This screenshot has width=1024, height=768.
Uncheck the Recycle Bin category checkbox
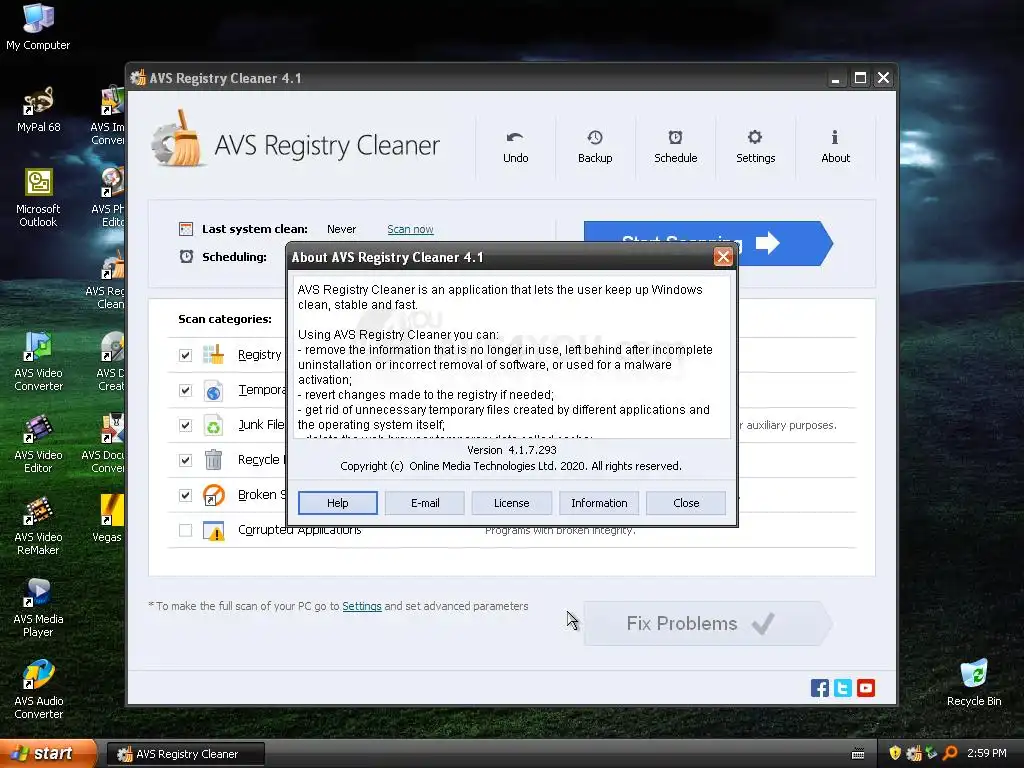point(185,460)
